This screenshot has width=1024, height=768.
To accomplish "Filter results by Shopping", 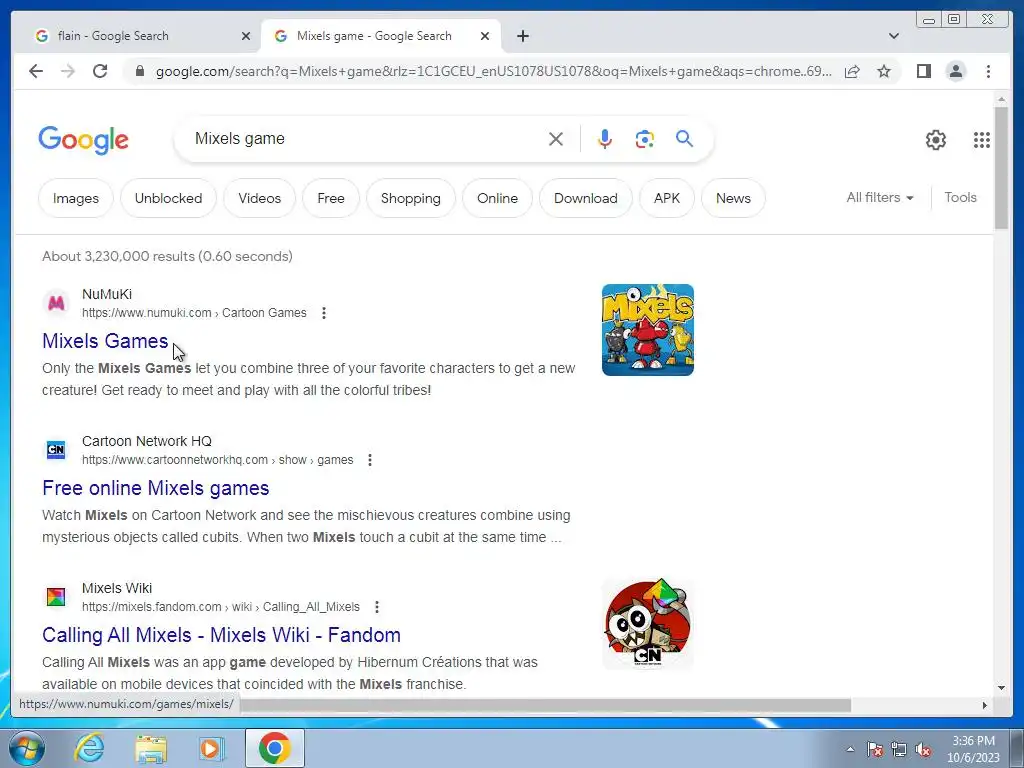I will [411, 198].
